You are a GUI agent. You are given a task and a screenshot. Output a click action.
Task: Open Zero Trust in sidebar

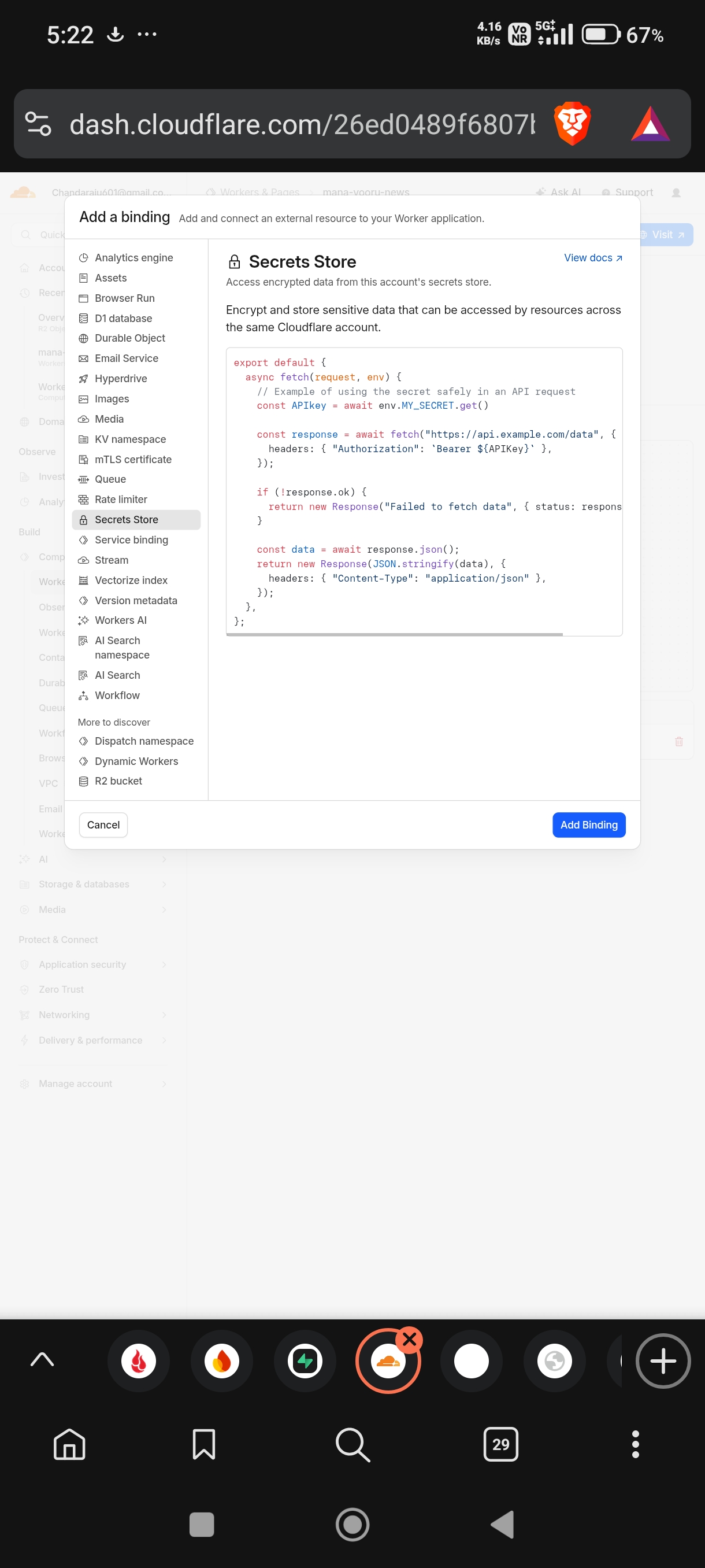(92, 989)
